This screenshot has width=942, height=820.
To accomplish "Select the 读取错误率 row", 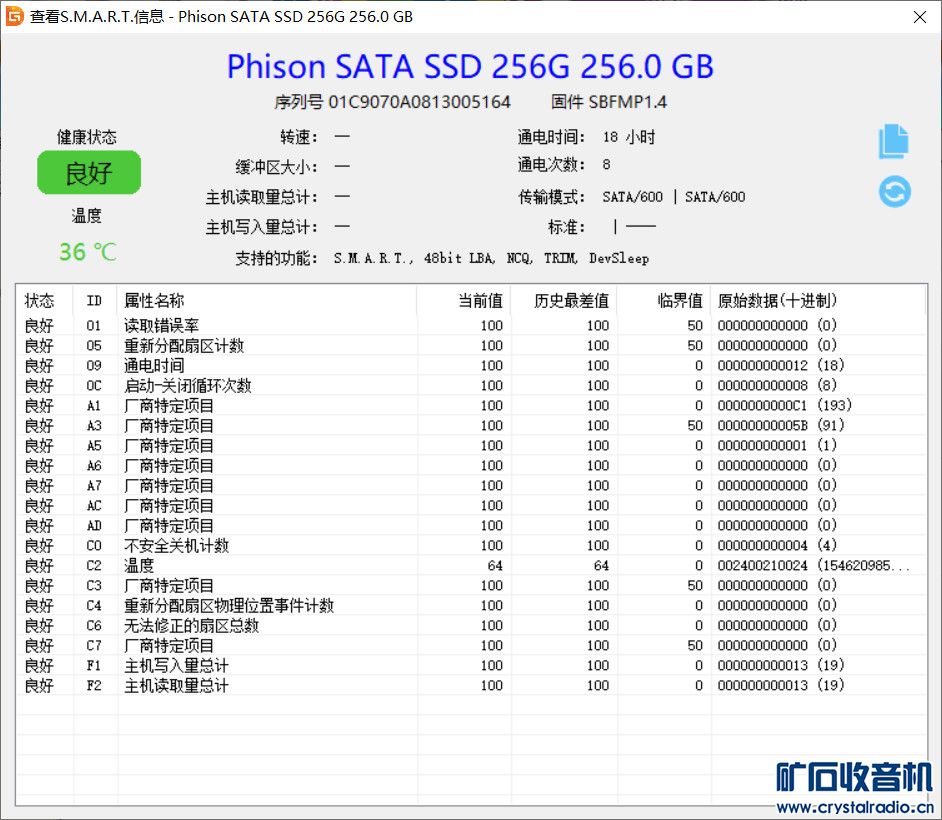I will (471, 326).
